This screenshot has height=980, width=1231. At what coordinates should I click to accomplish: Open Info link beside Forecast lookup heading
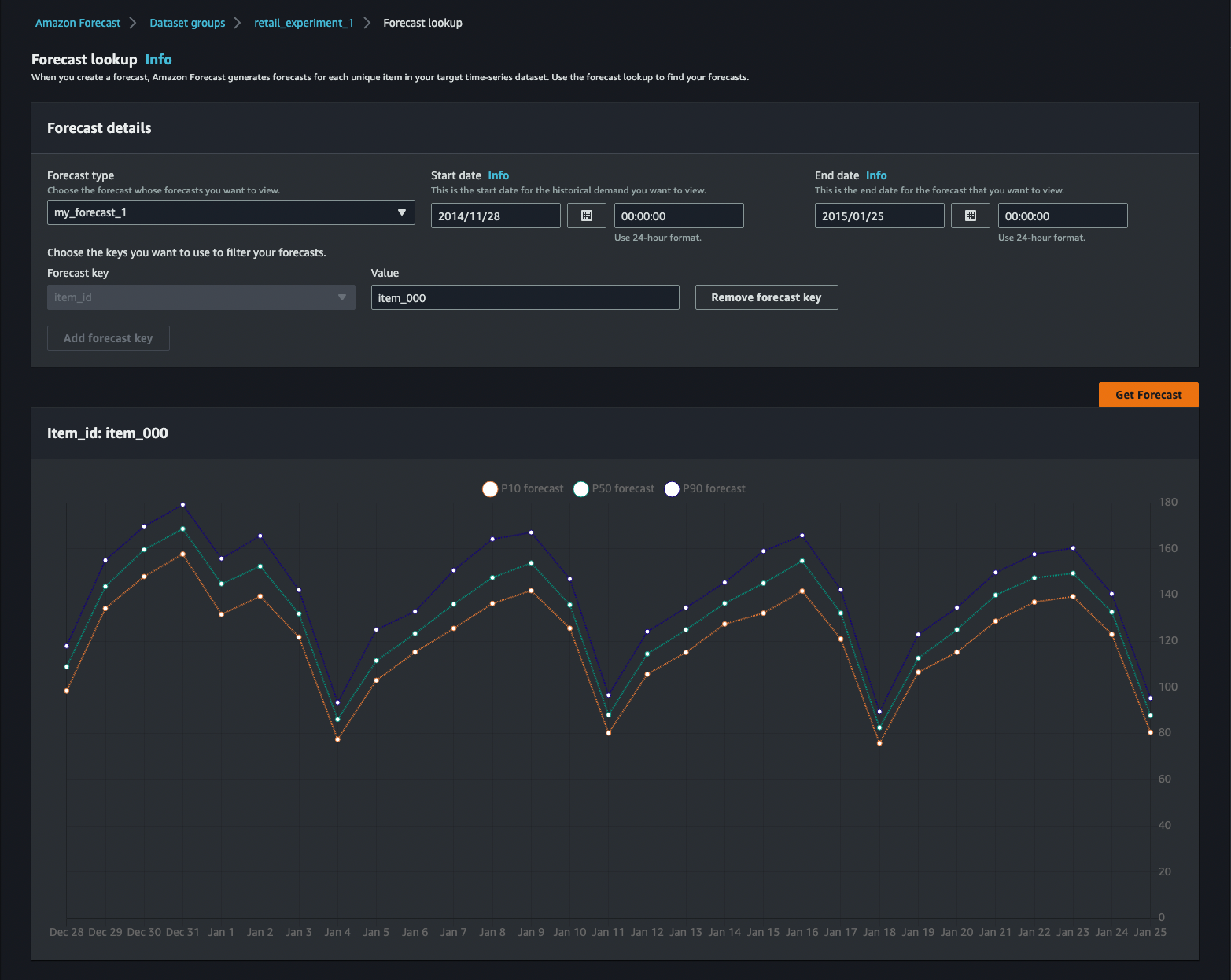pyautogui.click(x=158, y=60)
